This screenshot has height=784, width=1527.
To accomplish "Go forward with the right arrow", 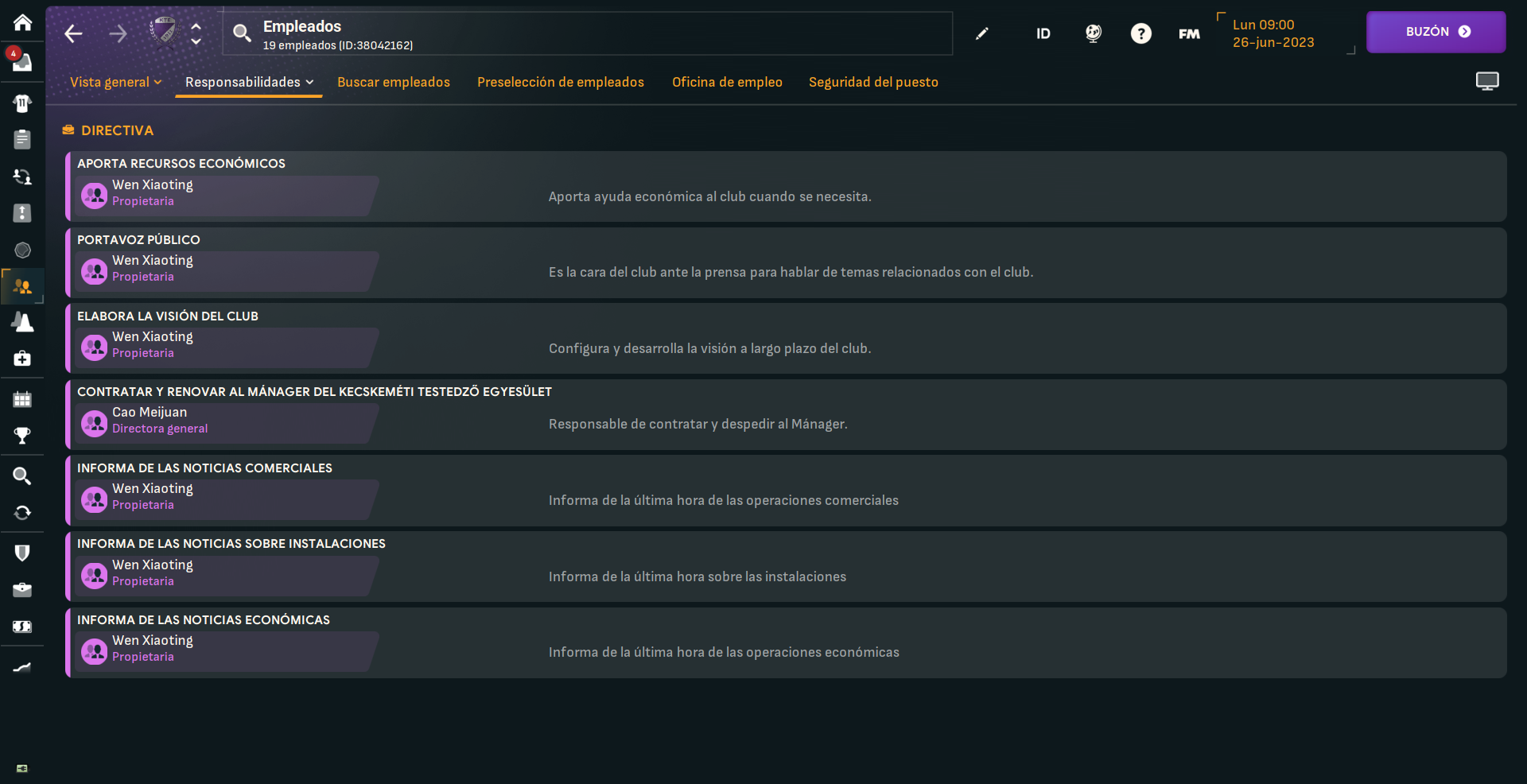I will pos(118,33).
